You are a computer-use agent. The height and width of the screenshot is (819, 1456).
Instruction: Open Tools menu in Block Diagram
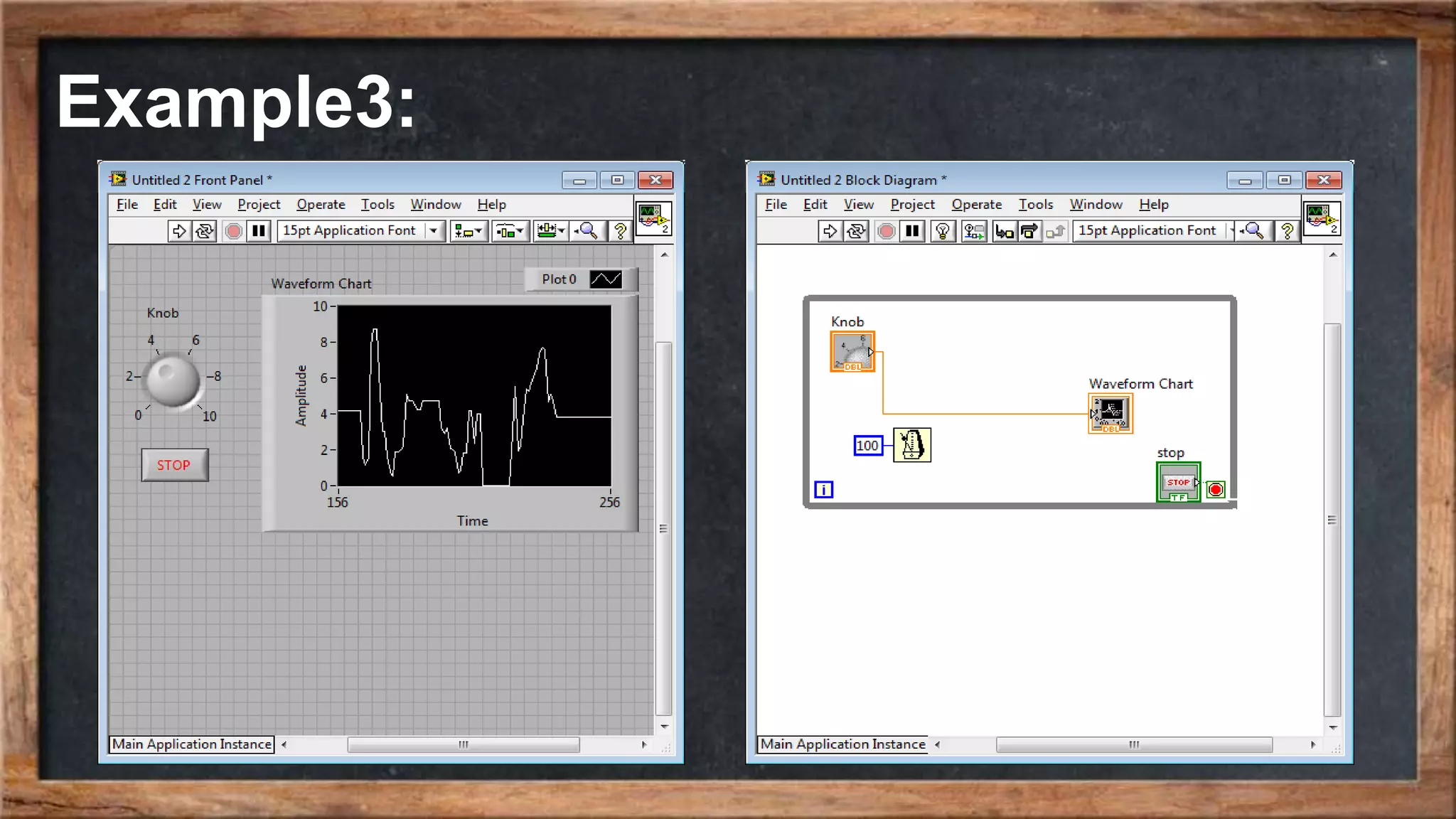pos(1035,205)
